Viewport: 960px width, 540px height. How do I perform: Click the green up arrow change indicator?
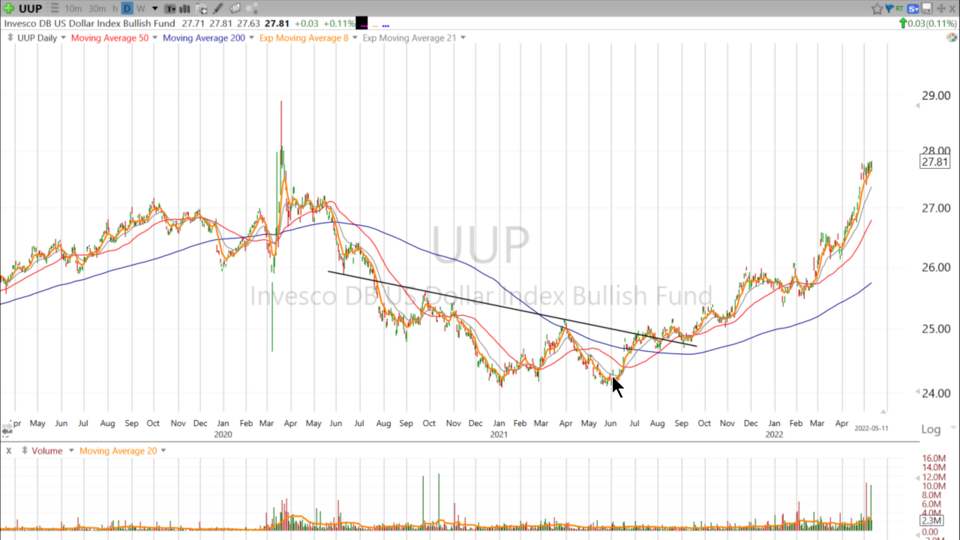point(903,23)
